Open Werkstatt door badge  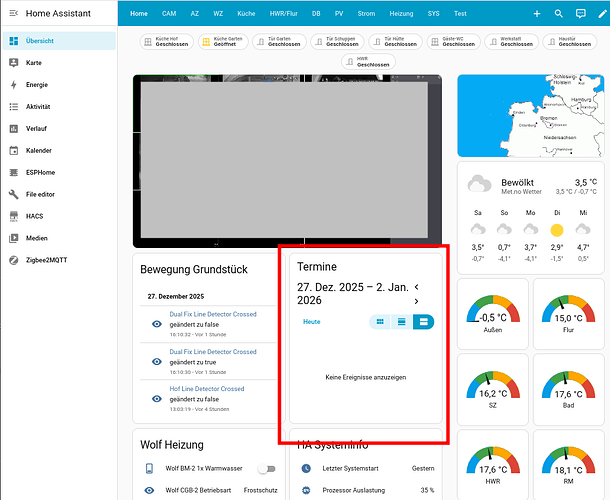(512, 42)
